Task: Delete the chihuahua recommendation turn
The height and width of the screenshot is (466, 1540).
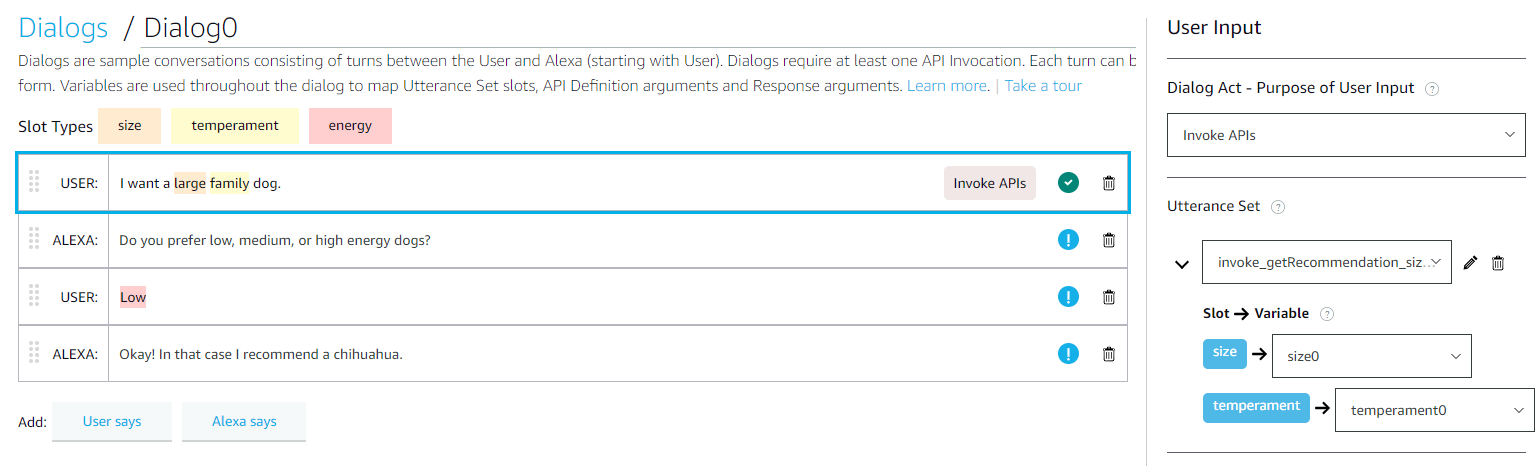Action: coord(1108,354)
